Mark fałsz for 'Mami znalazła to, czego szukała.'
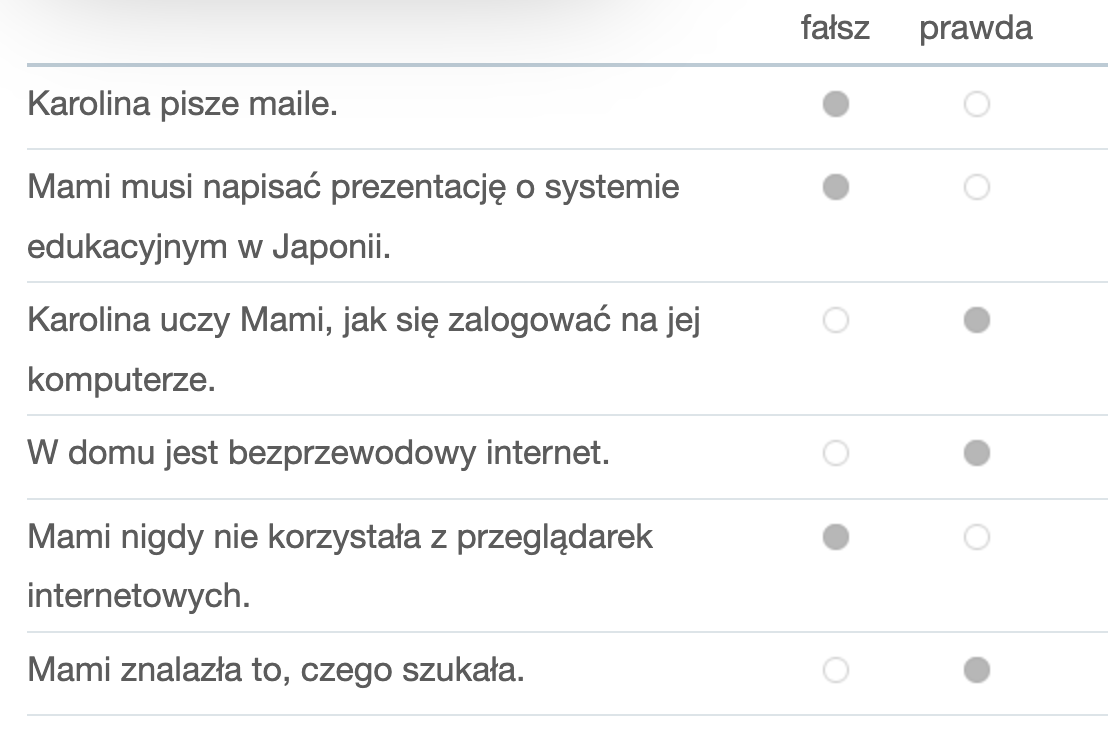 click(835, 670)
